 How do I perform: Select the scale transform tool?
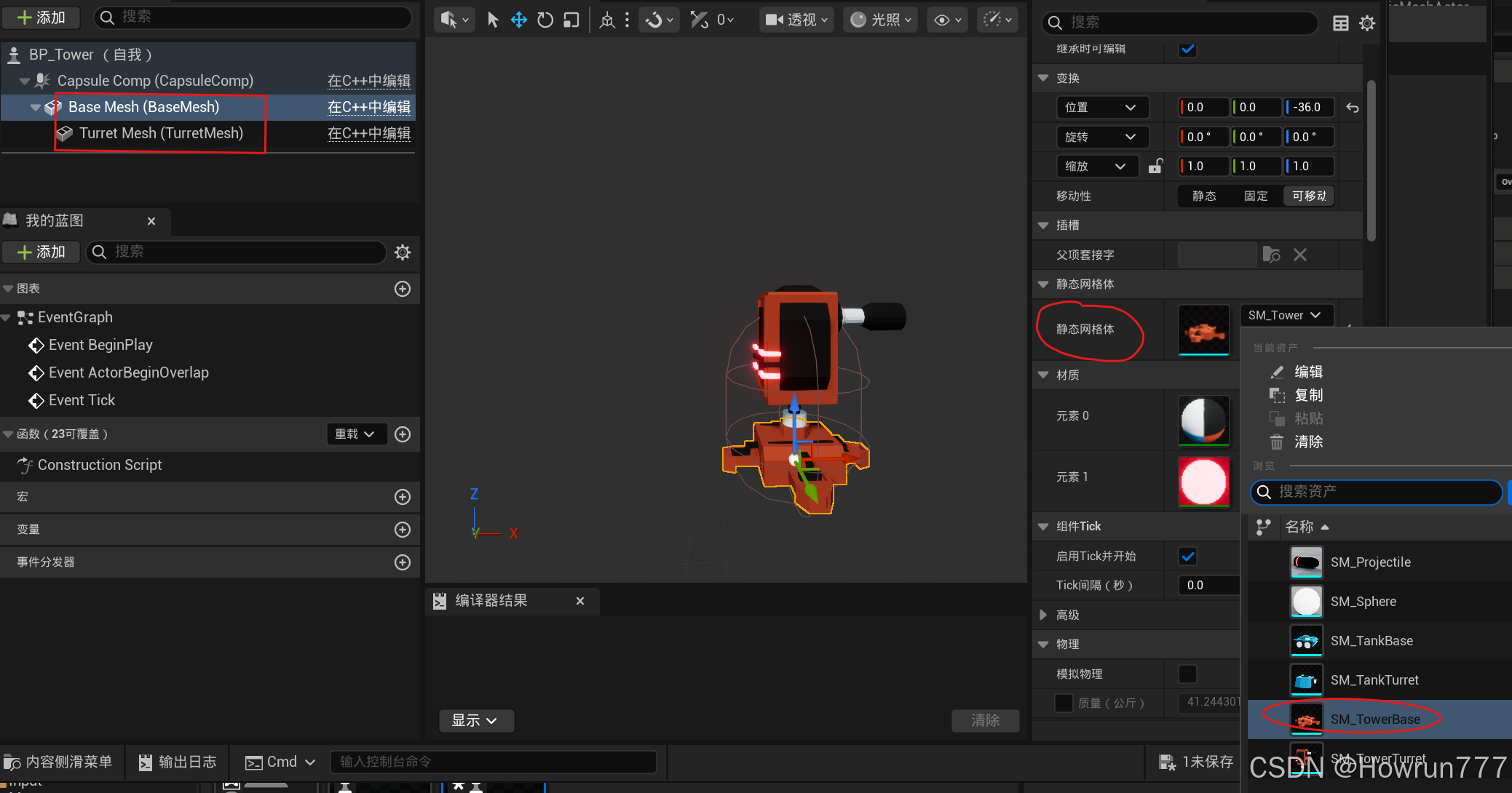(571, 20)
